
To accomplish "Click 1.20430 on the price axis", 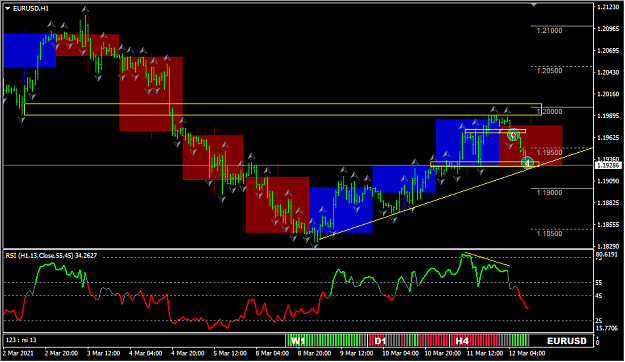I will pos(608,72).
